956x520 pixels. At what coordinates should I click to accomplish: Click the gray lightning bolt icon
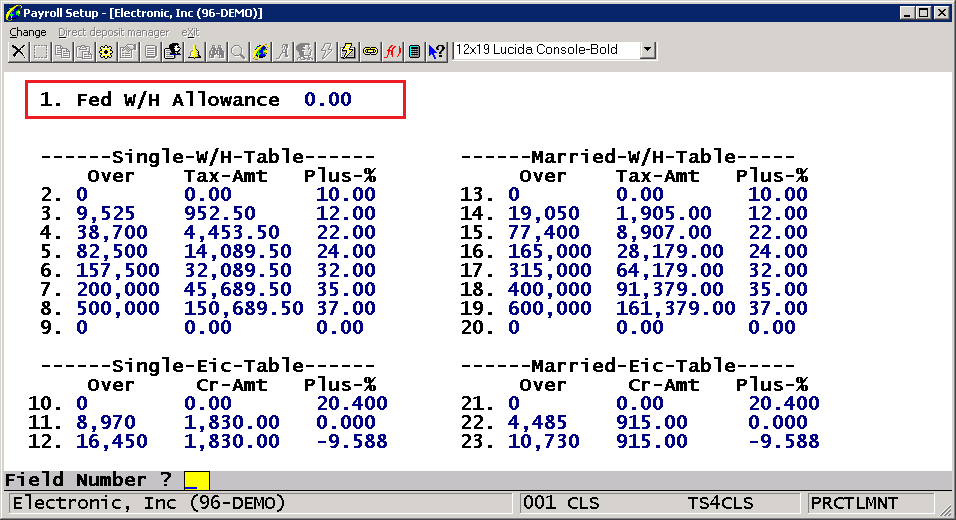tap(326, 51)
